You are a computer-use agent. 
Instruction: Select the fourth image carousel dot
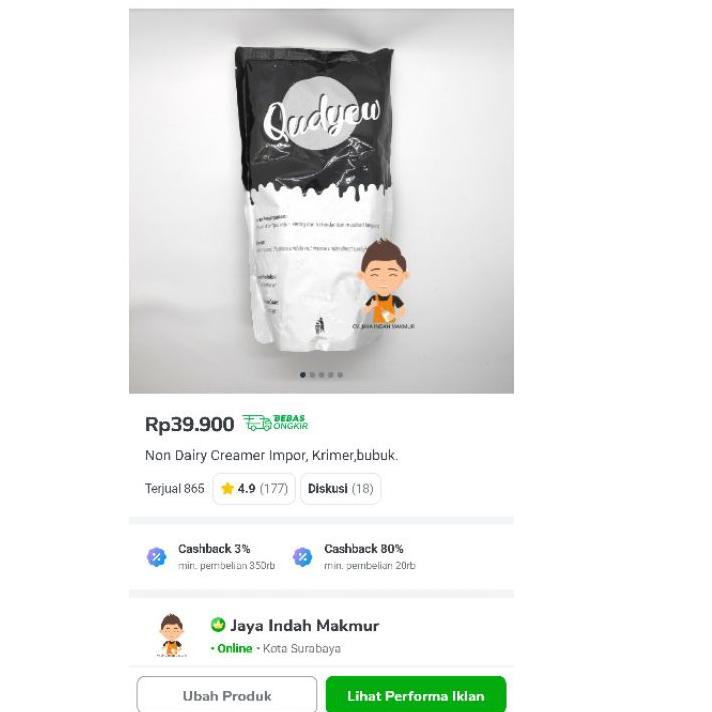pos(331,375)
